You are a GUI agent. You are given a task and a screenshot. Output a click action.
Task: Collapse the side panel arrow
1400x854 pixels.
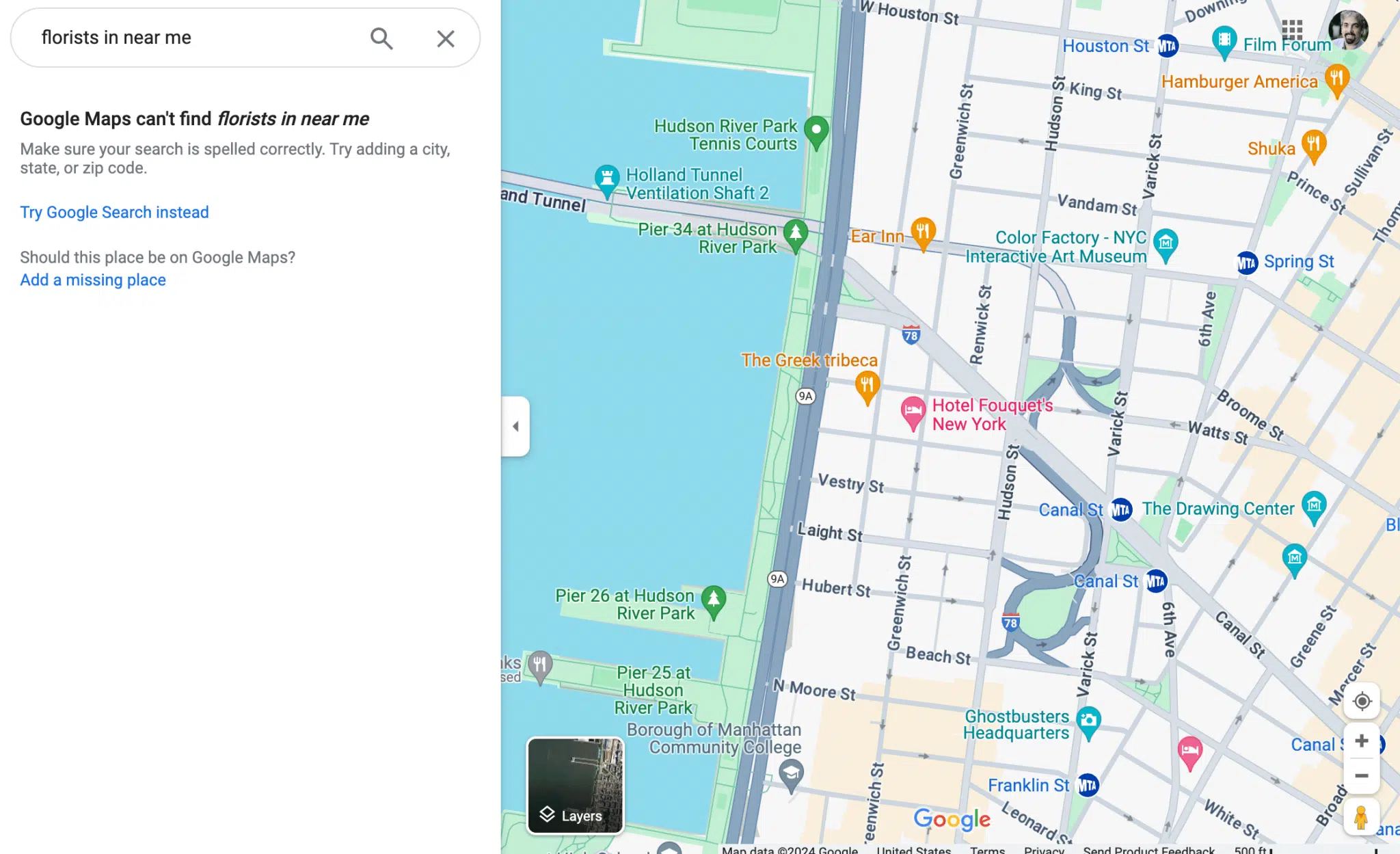click(515, 426)
